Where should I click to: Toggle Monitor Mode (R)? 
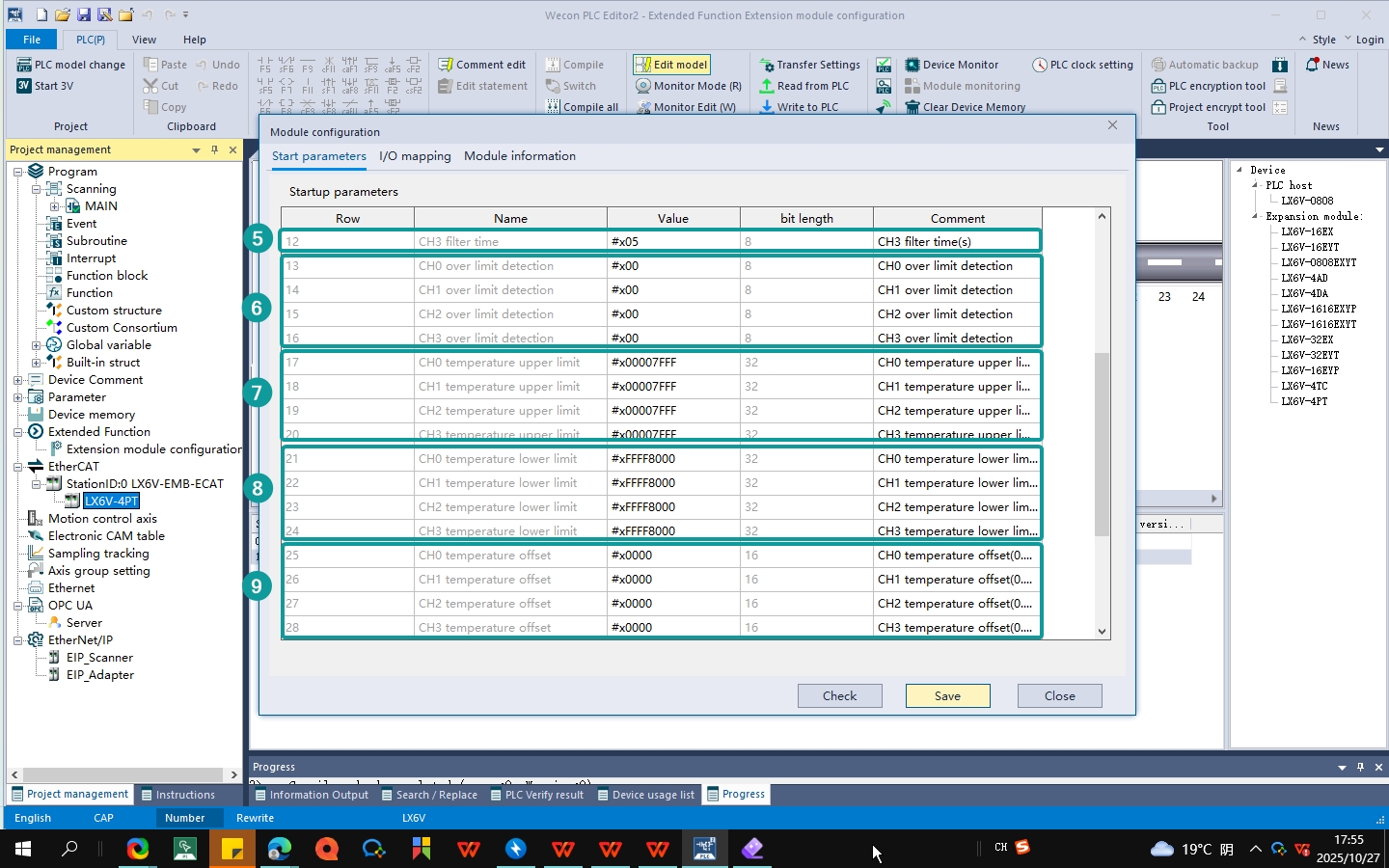tap(689, 86)
